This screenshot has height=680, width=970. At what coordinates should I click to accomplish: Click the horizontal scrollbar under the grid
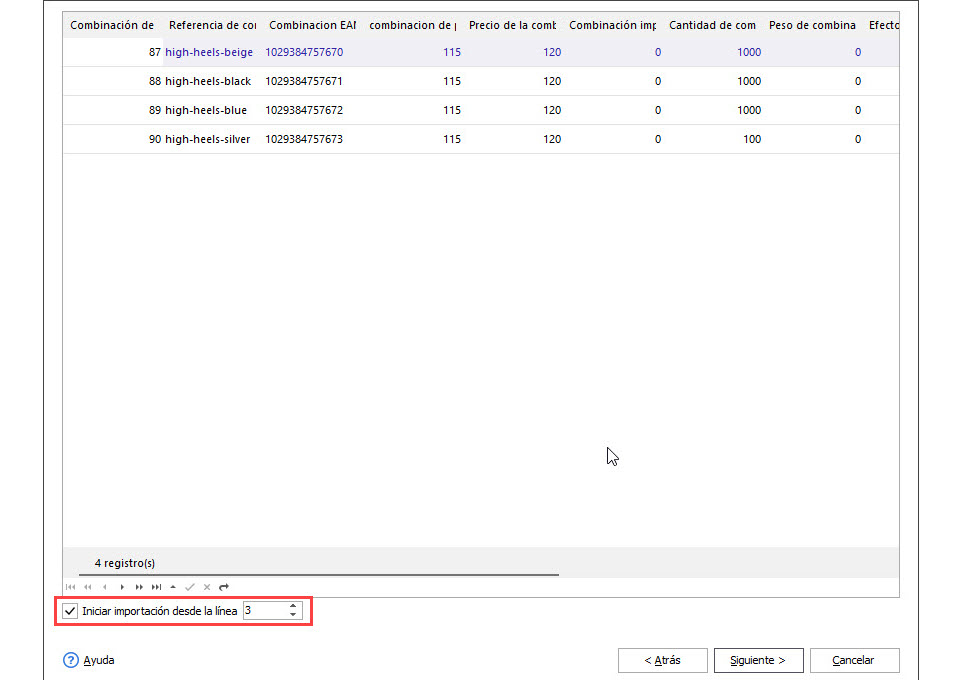click(x=319, y=575)
